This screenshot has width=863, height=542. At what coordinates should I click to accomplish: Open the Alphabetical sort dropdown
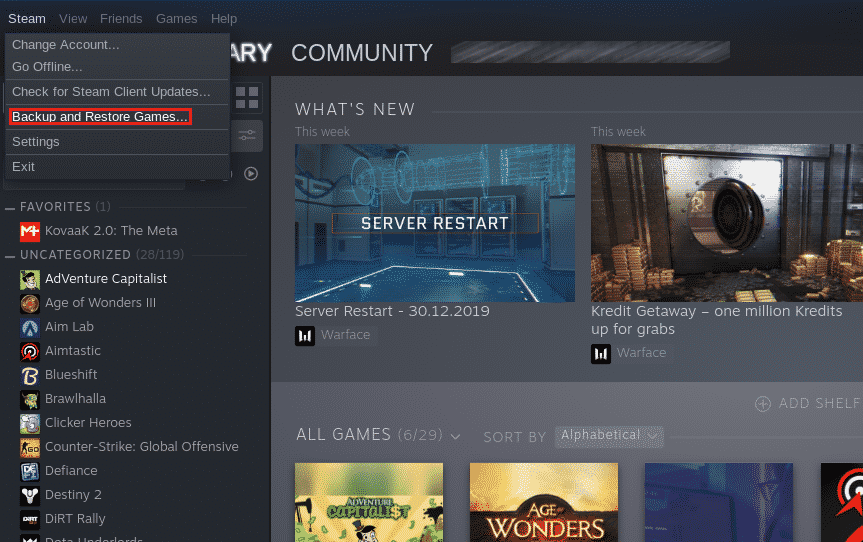coord(609,436)
